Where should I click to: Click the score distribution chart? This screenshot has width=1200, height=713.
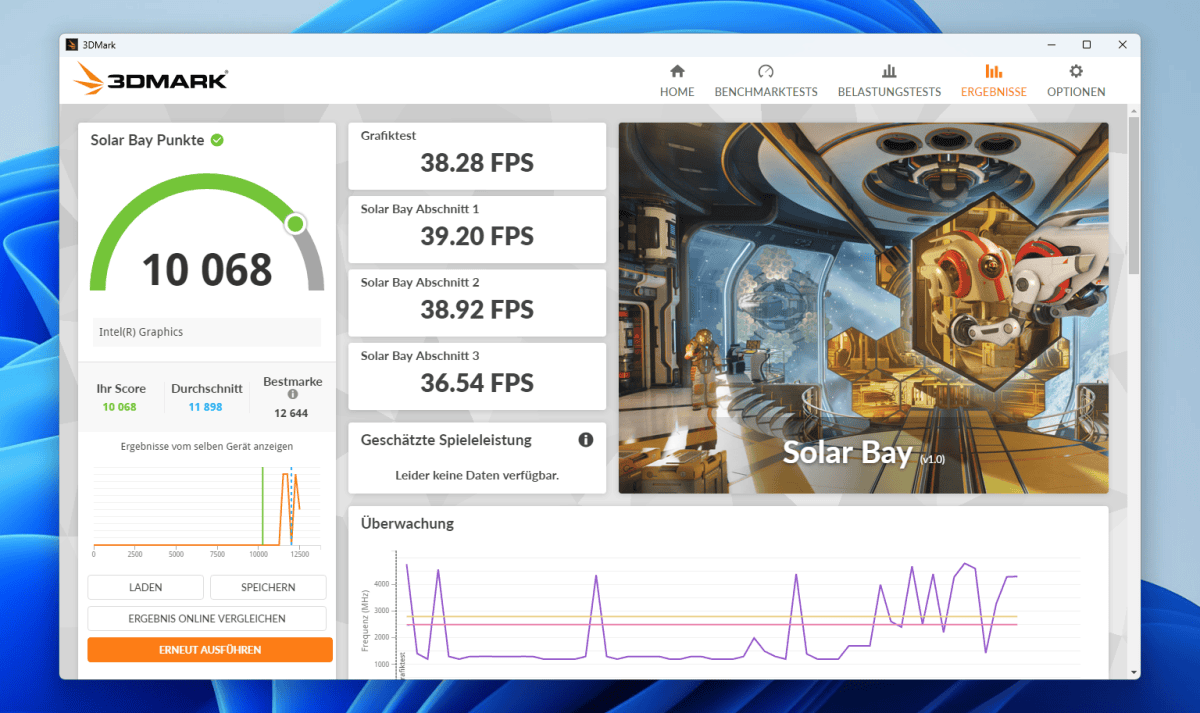207,510
